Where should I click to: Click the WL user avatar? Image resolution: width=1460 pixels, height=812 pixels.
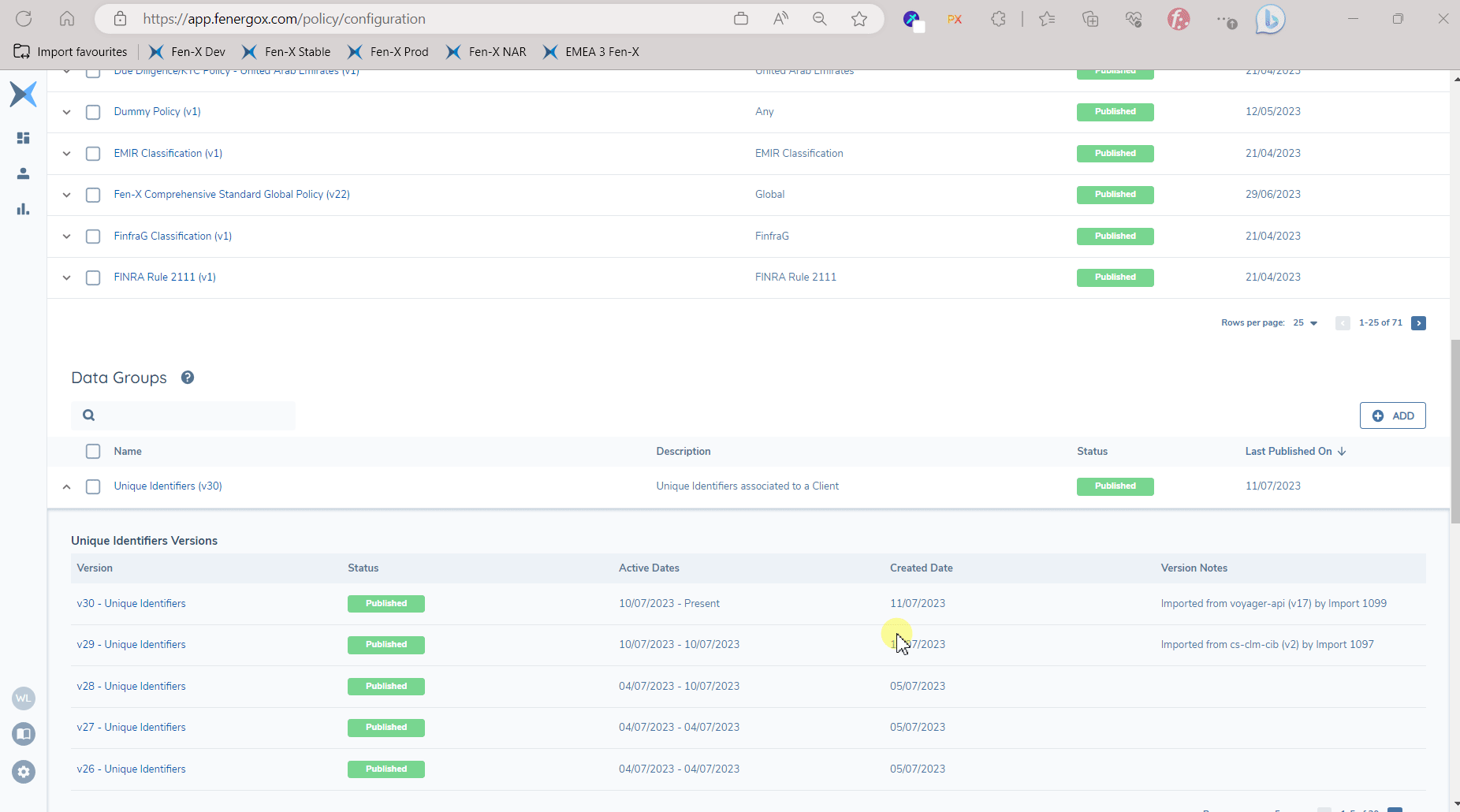point(24,698)
